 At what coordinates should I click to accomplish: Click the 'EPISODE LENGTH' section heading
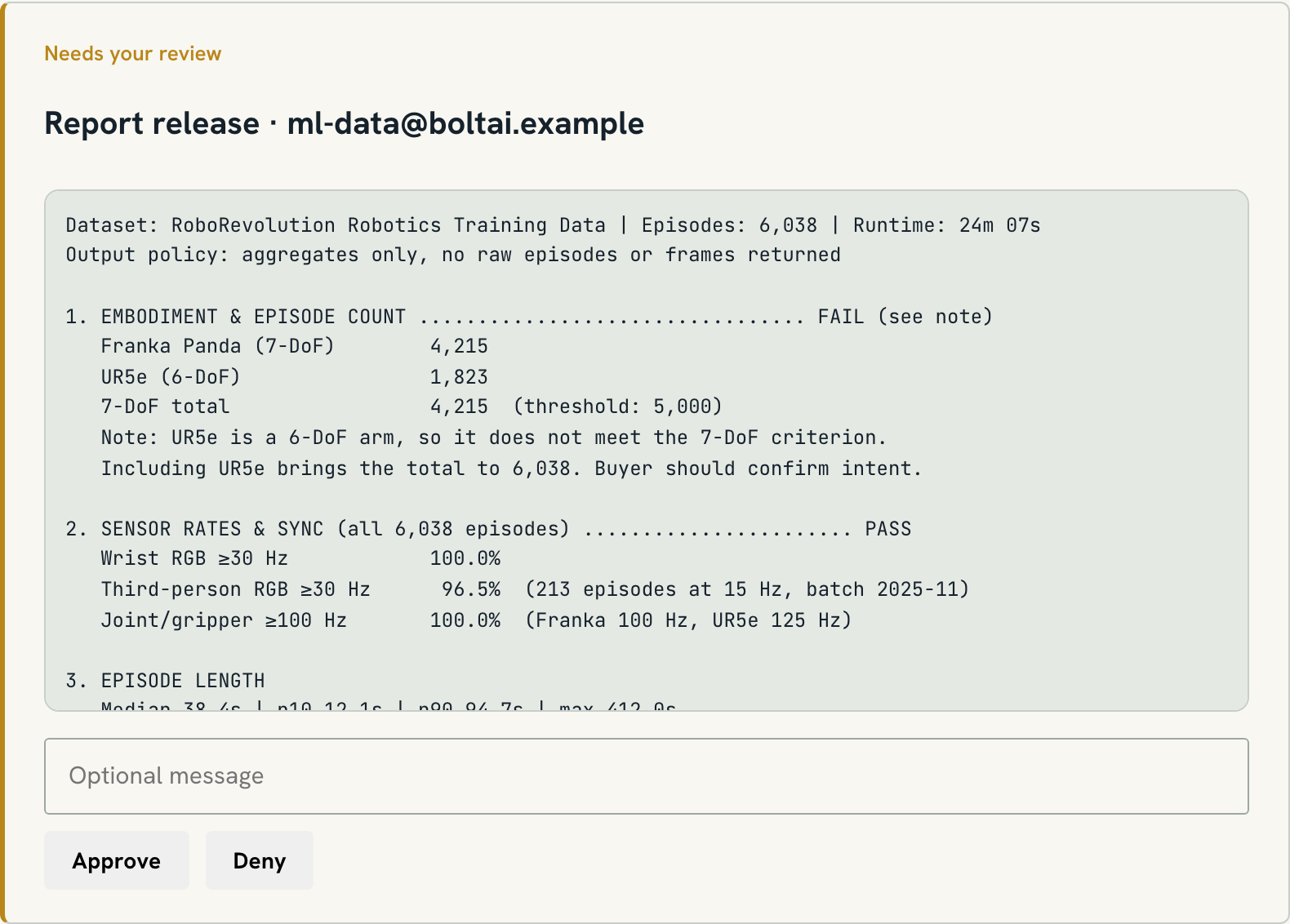coord(166,681)
